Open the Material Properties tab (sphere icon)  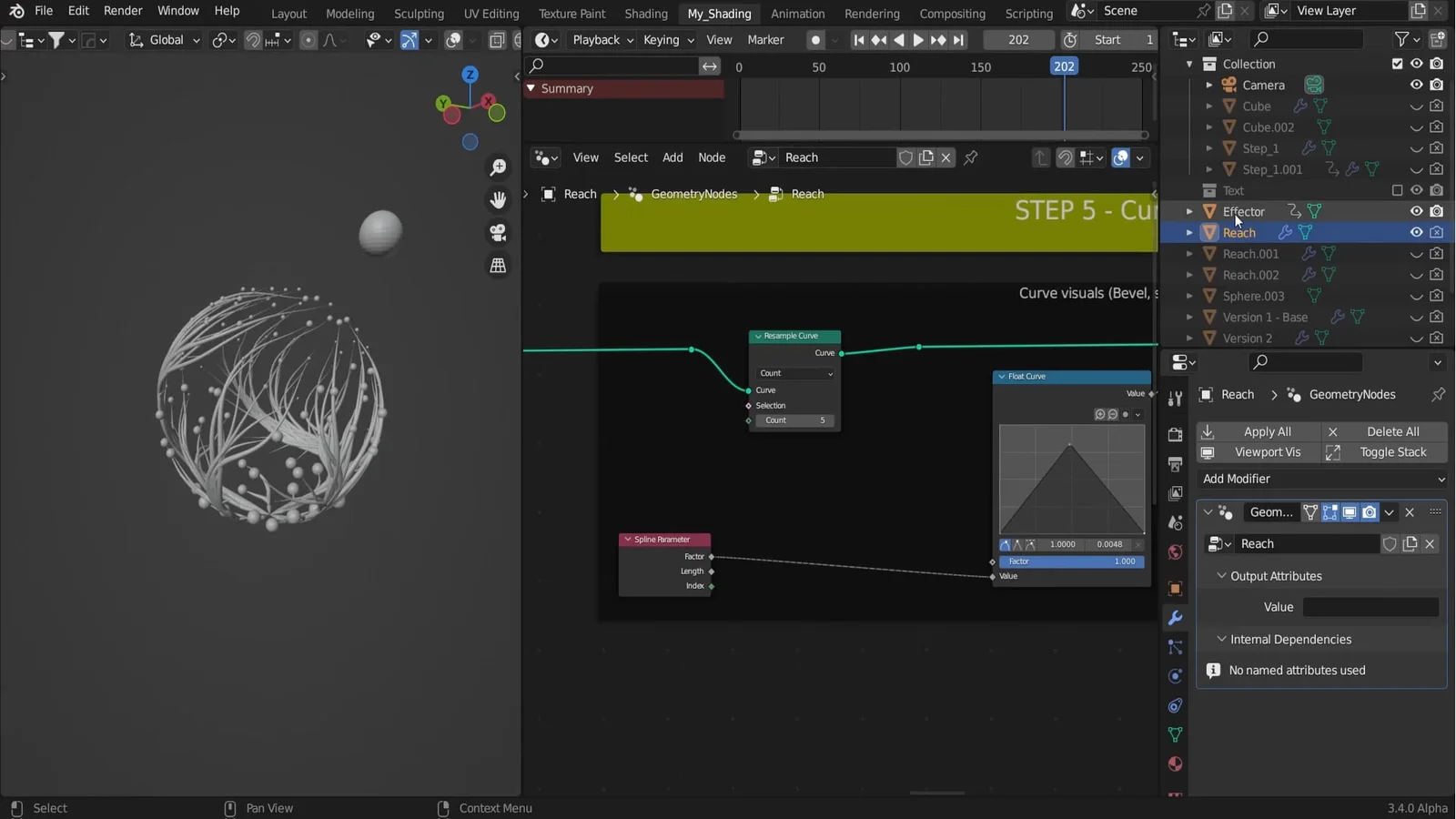pos(1175,764)
